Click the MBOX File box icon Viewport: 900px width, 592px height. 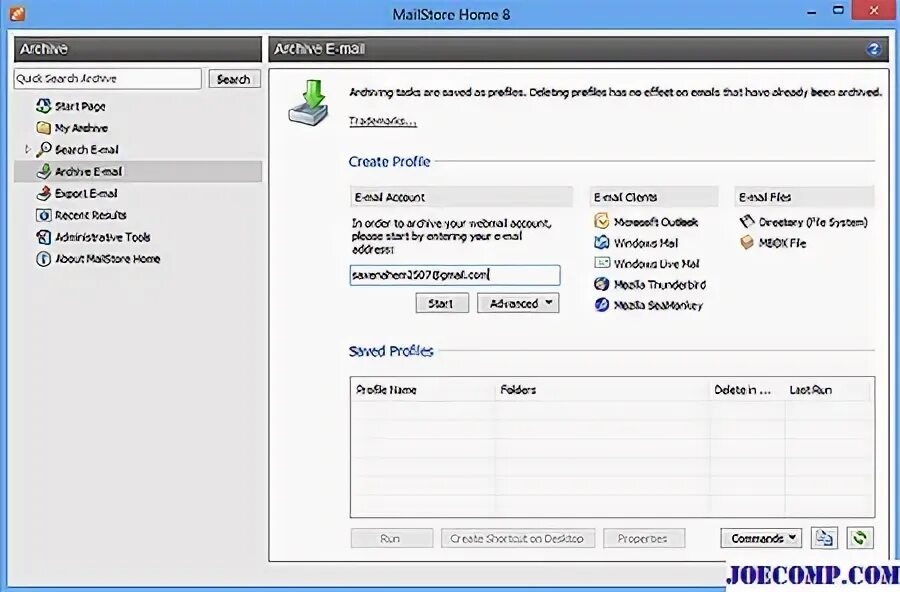747,243
